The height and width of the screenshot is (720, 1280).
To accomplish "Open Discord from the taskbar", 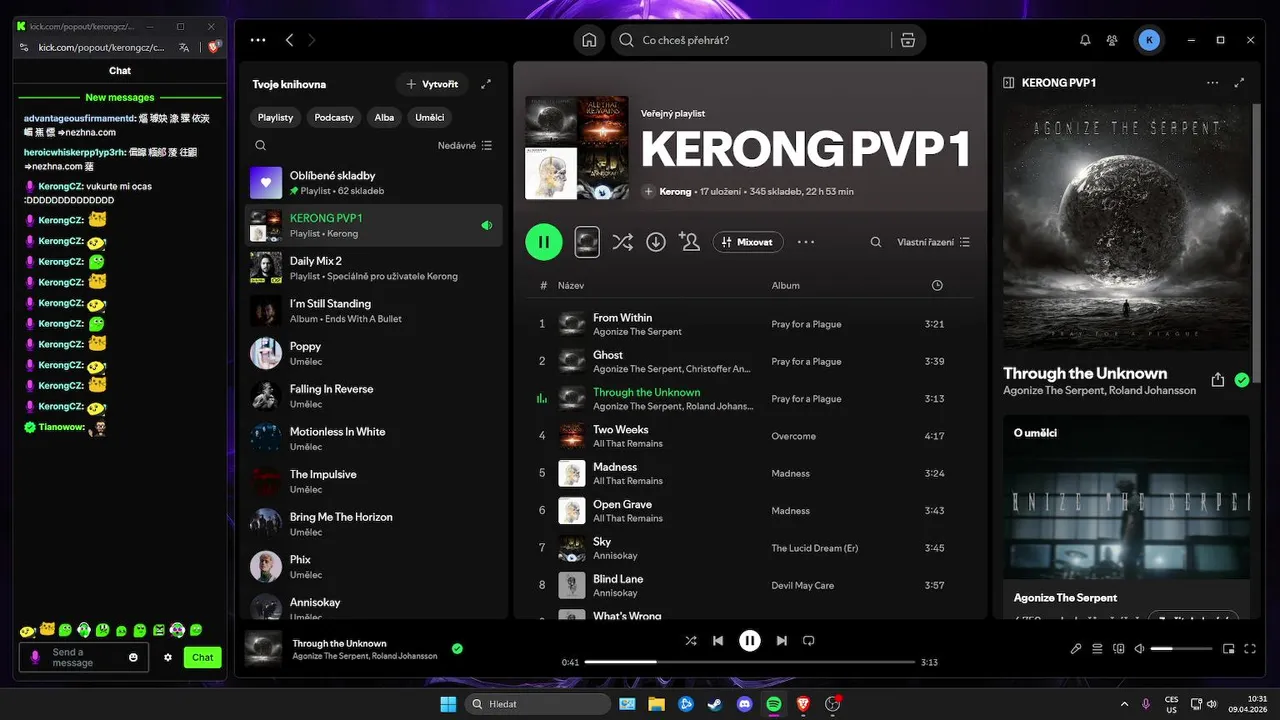I will pyautogui.click(x=744, y=704).
